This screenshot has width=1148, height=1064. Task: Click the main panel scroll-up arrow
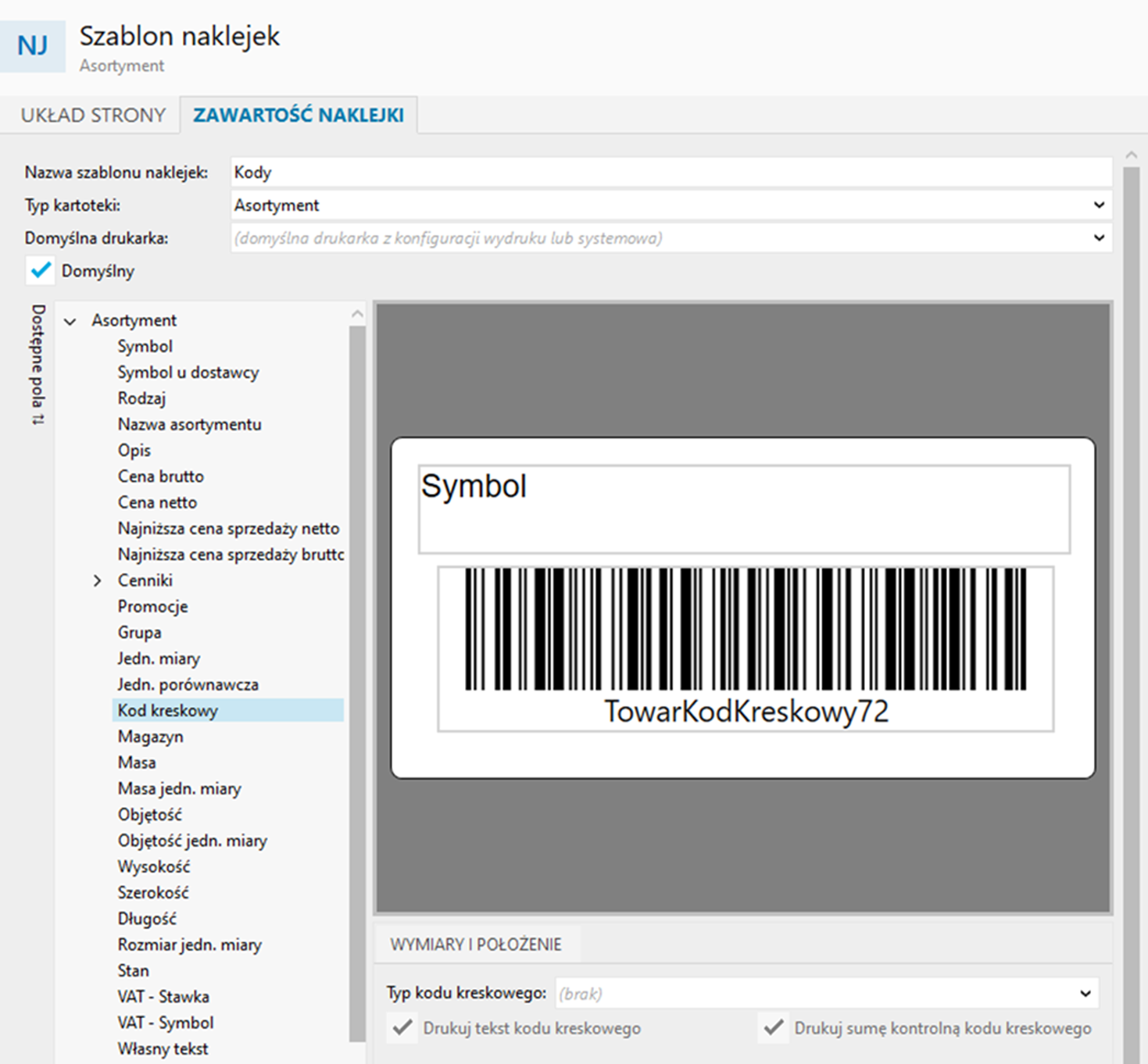(x=1131, y=155)
